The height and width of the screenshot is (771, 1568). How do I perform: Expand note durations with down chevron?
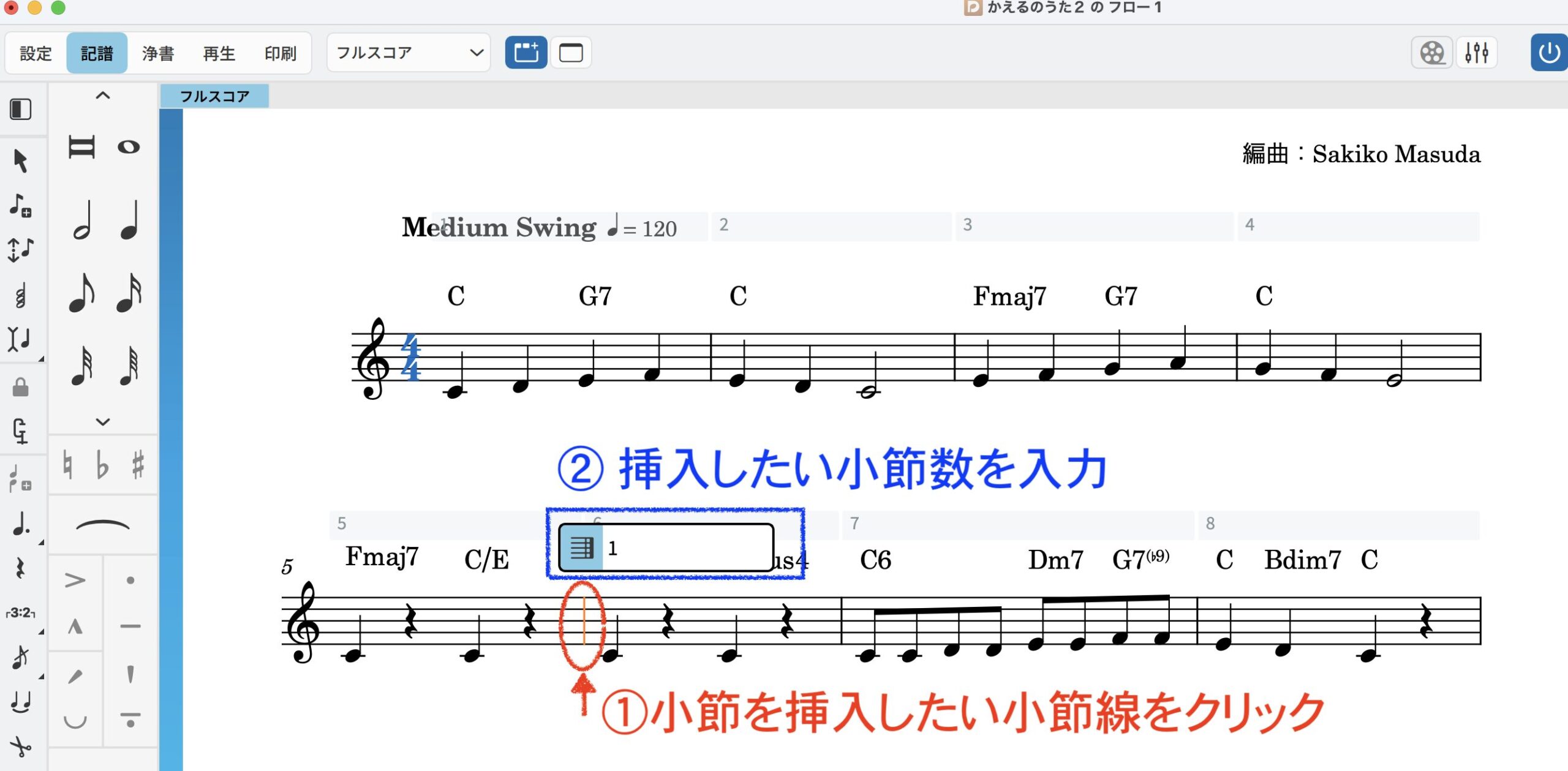click(102, 421)
